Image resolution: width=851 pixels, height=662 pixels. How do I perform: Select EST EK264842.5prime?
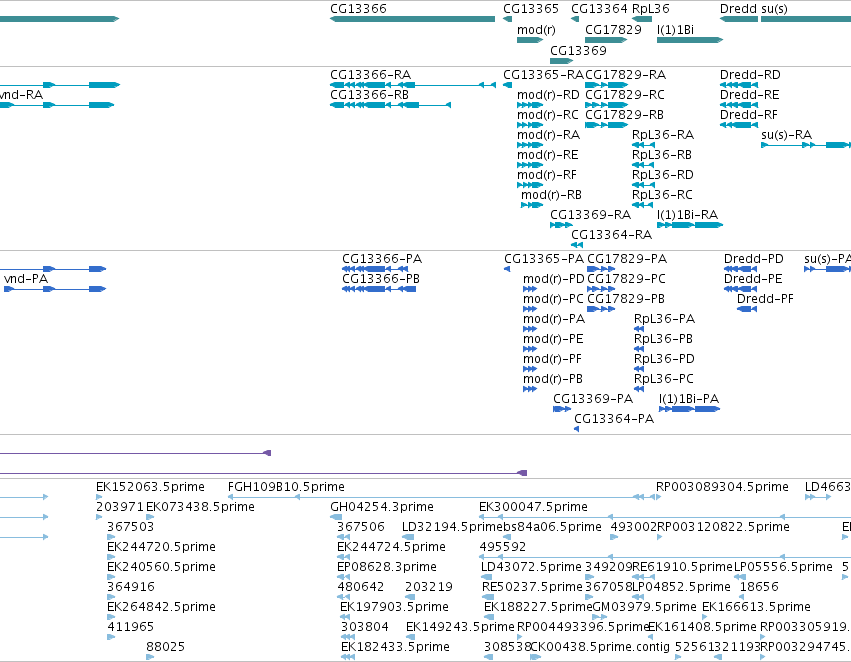point(161,607)
